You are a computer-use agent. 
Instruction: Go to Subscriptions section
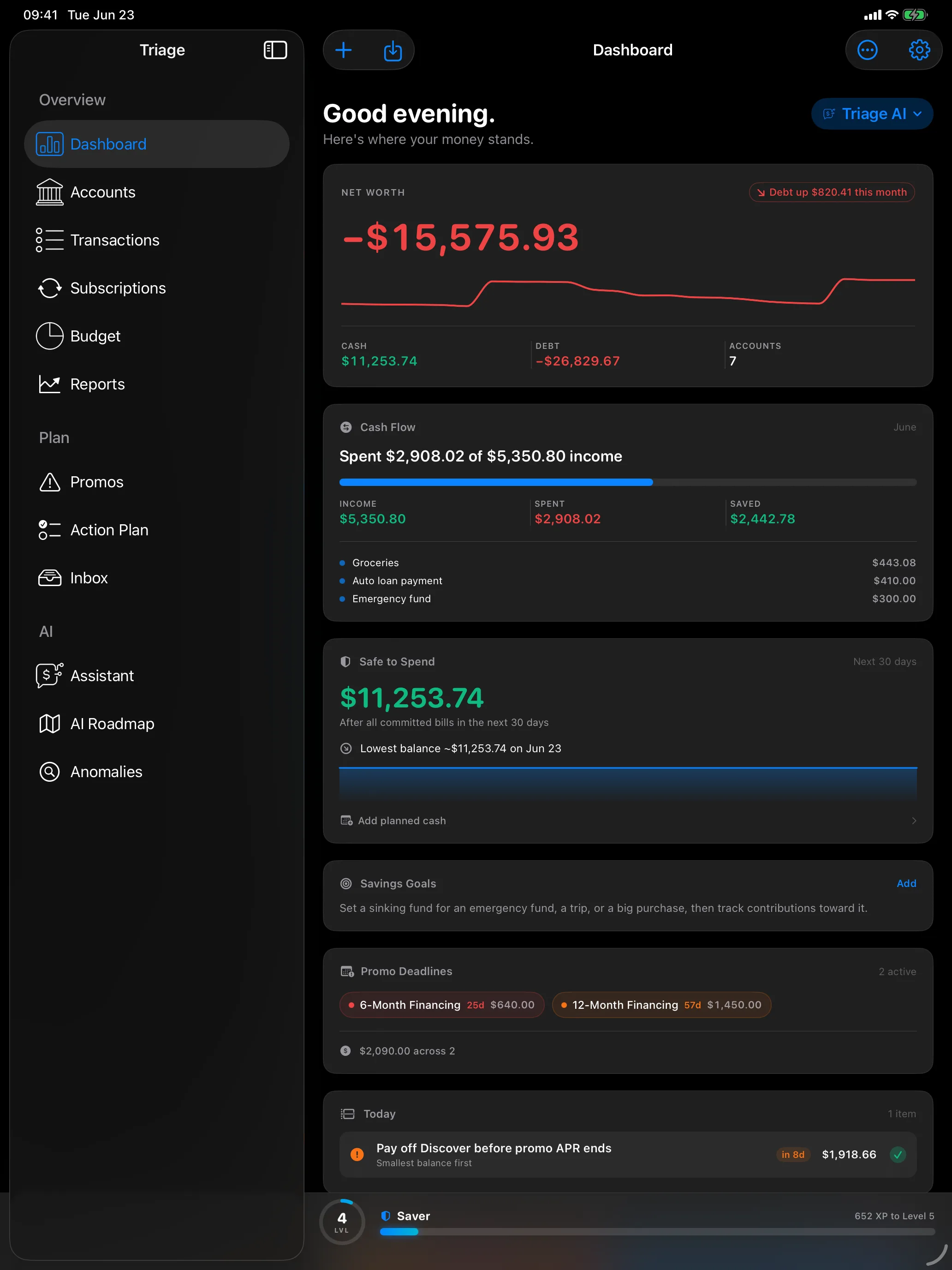157,288
